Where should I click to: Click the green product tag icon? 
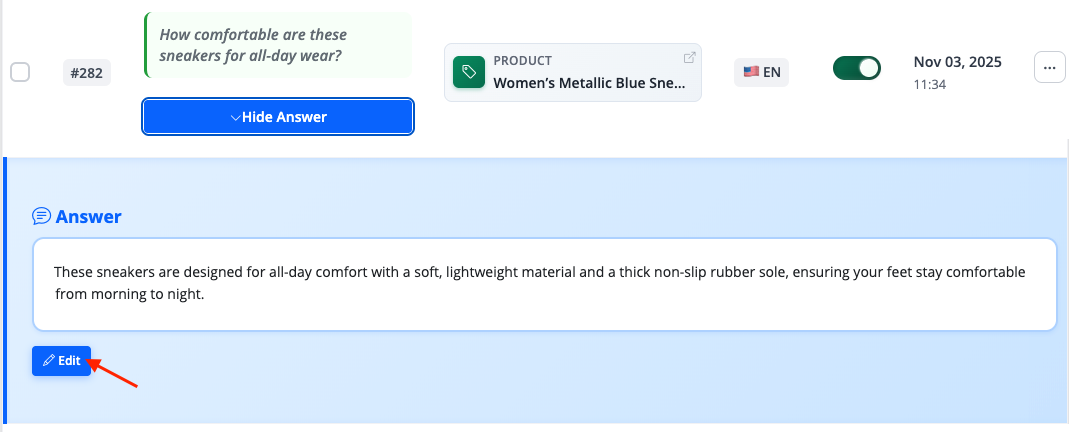466,72
